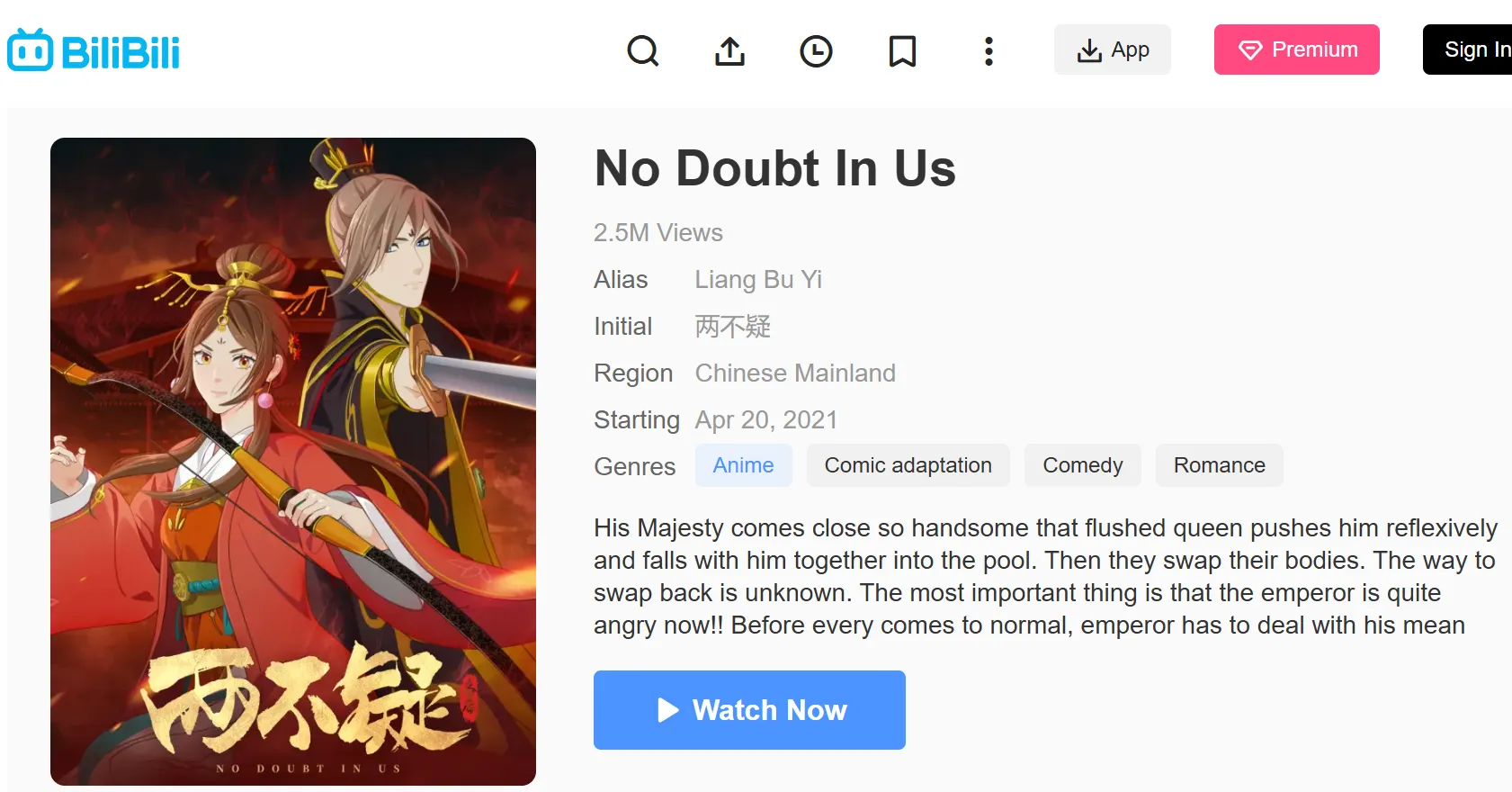Click the Watch Now button
This screenshot has height=792, width=1512.
point(749,710)
